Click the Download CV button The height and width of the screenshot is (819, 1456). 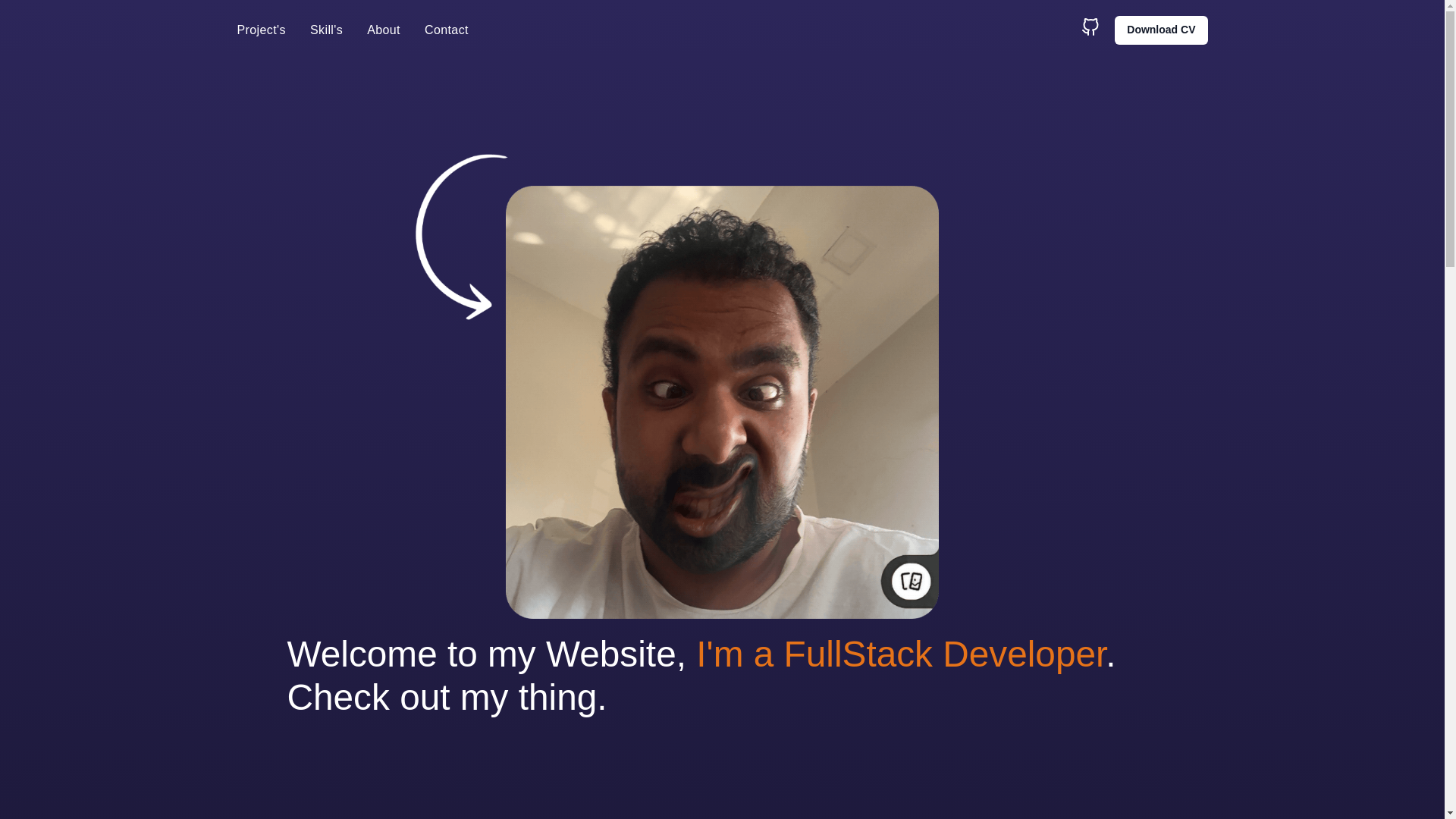tap(1160, 30)
